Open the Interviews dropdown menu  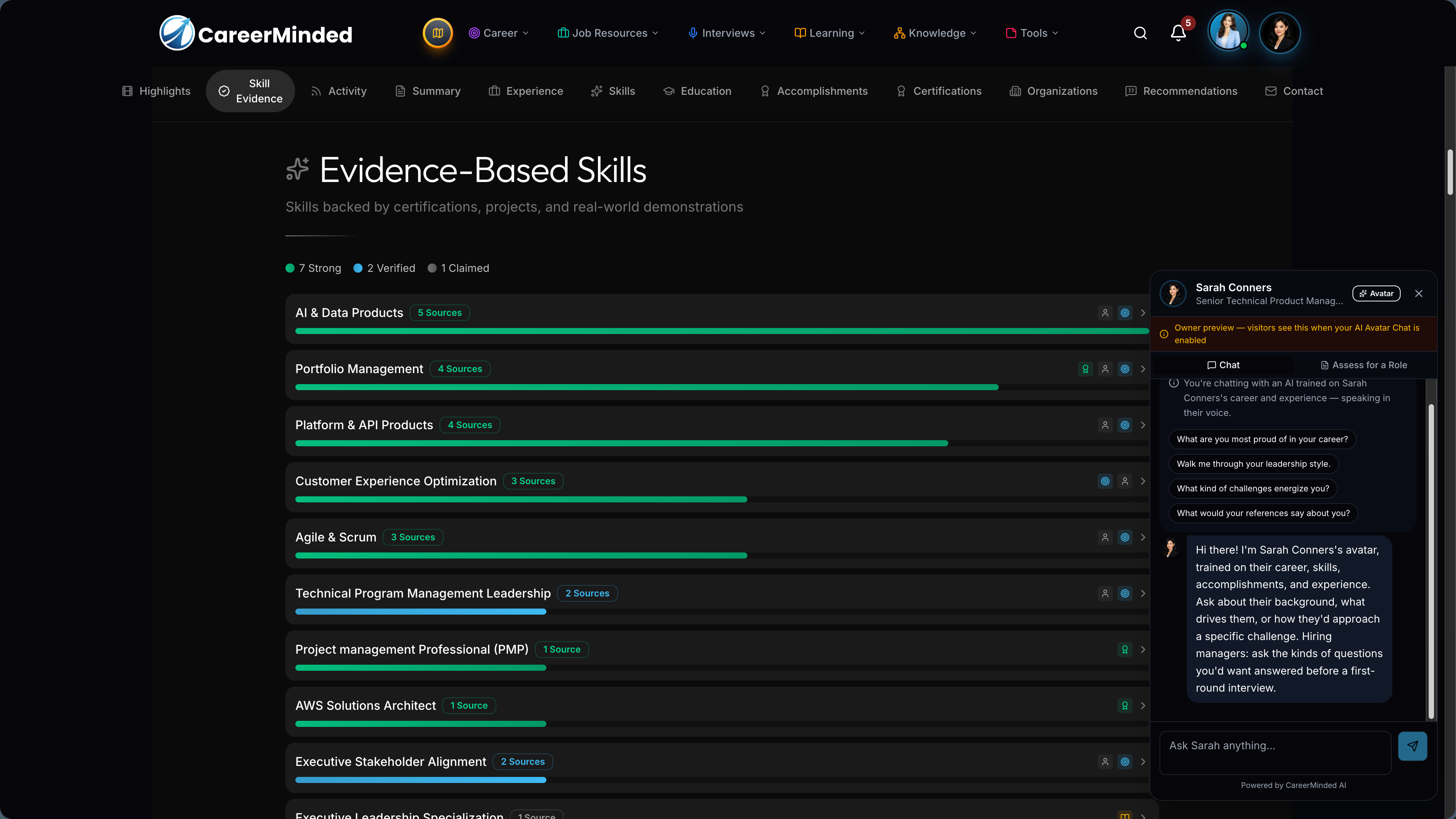[727, 33]
